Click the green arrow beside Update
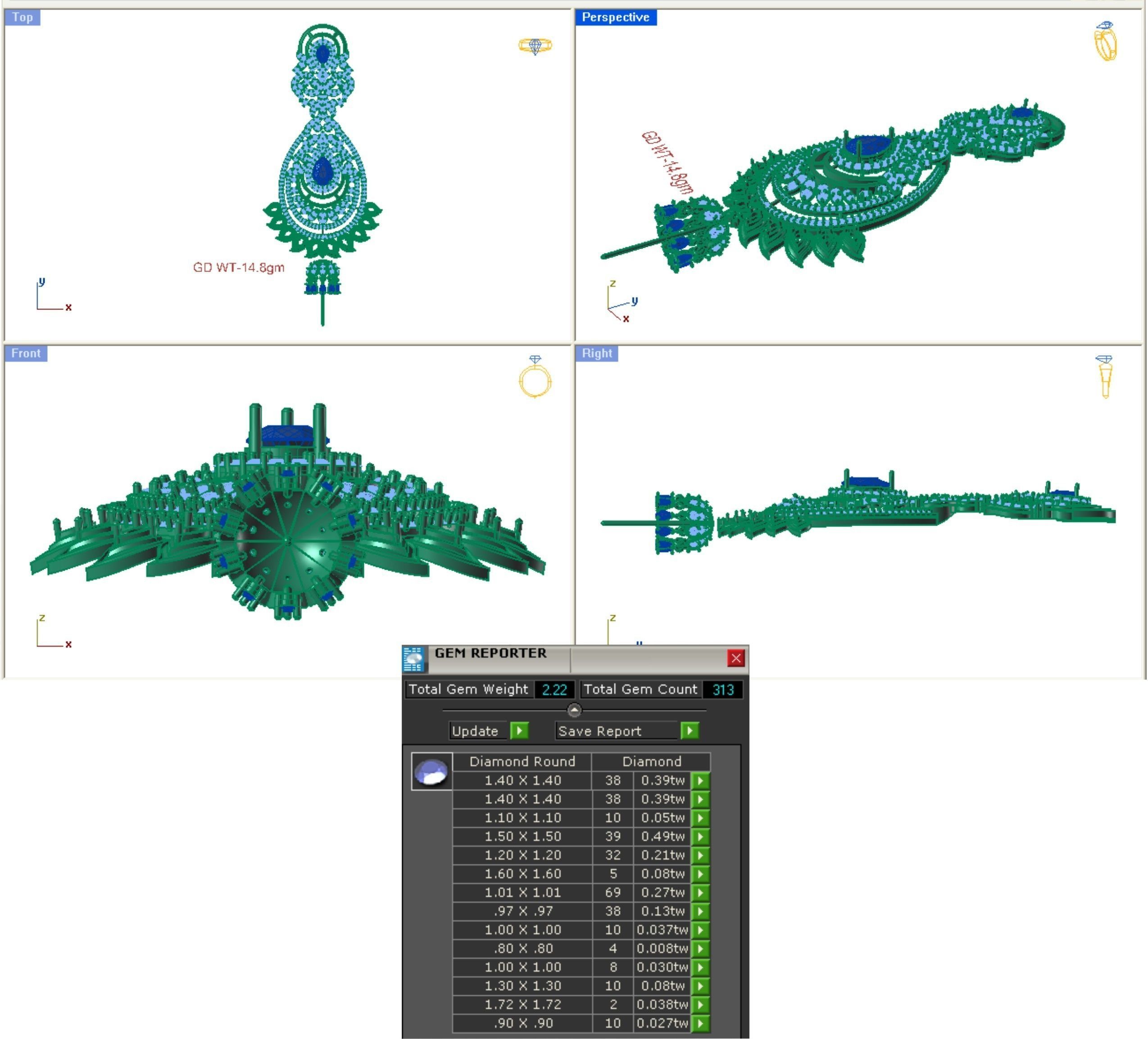 pos(519,730)
